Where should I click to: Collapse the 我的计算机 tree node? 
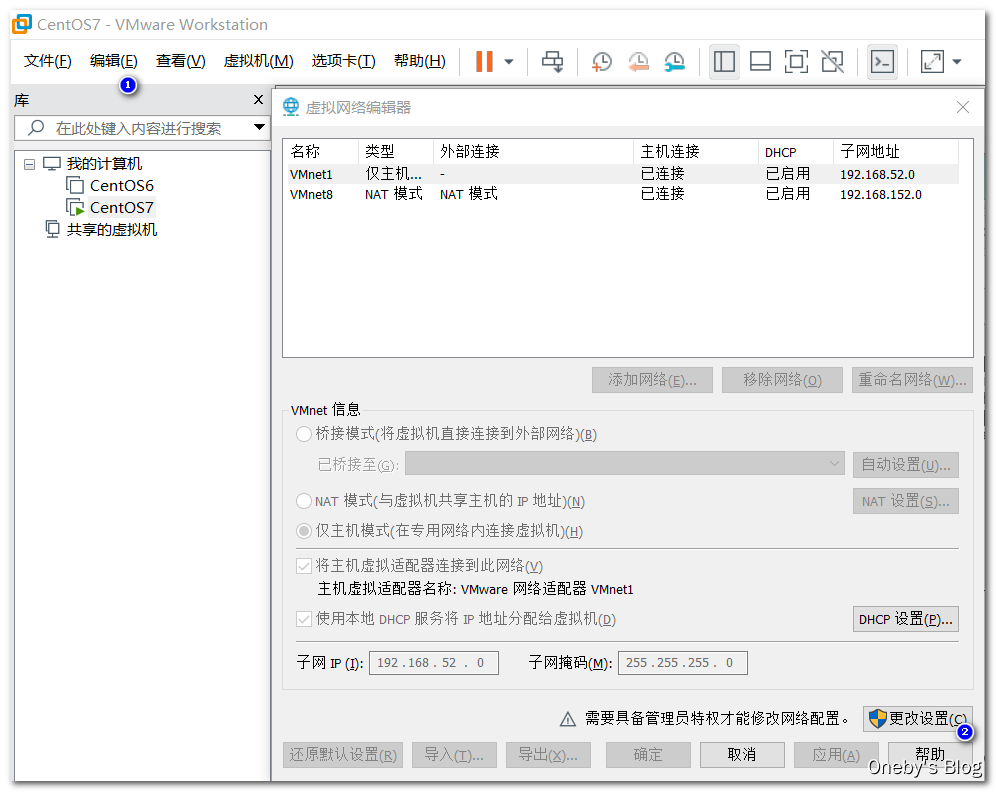(x=29, y=164)
